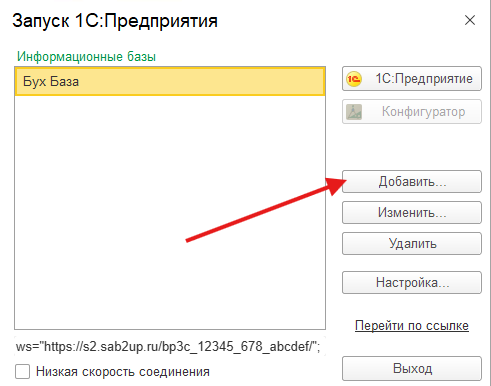Close the Запуск 1С:Предприятия window
The width and height of the screenshot is (491, 386).
(470, 20)
